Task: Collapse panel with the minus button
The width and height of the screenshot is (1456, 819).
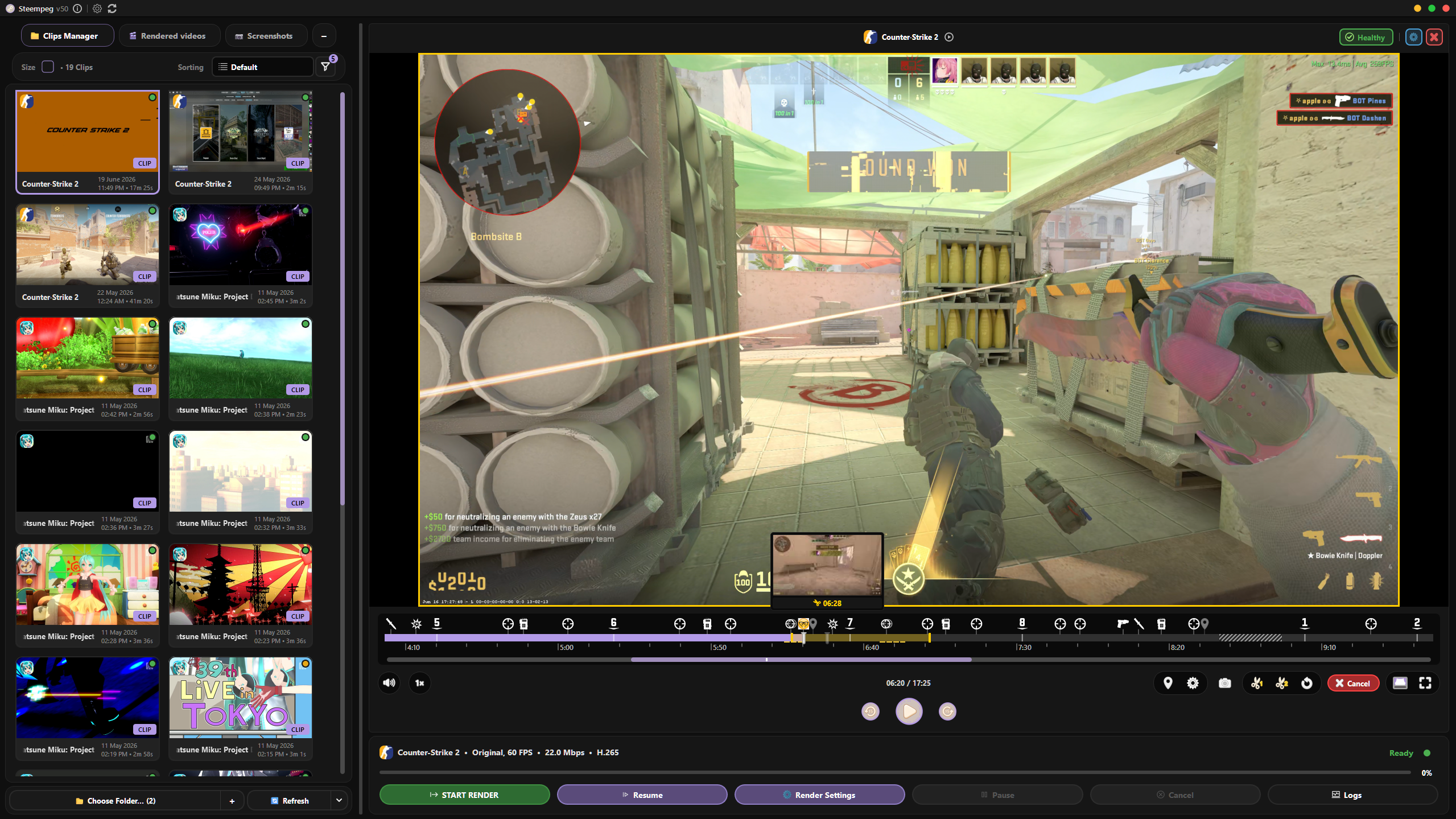Action: (324, 36)
